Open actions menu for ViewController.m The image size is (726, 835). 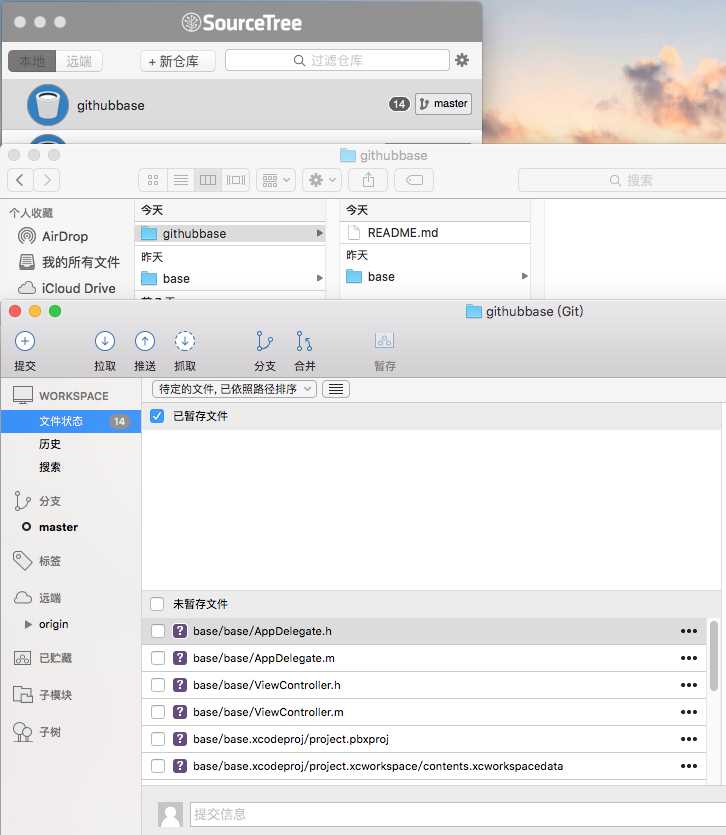(689, 712)
